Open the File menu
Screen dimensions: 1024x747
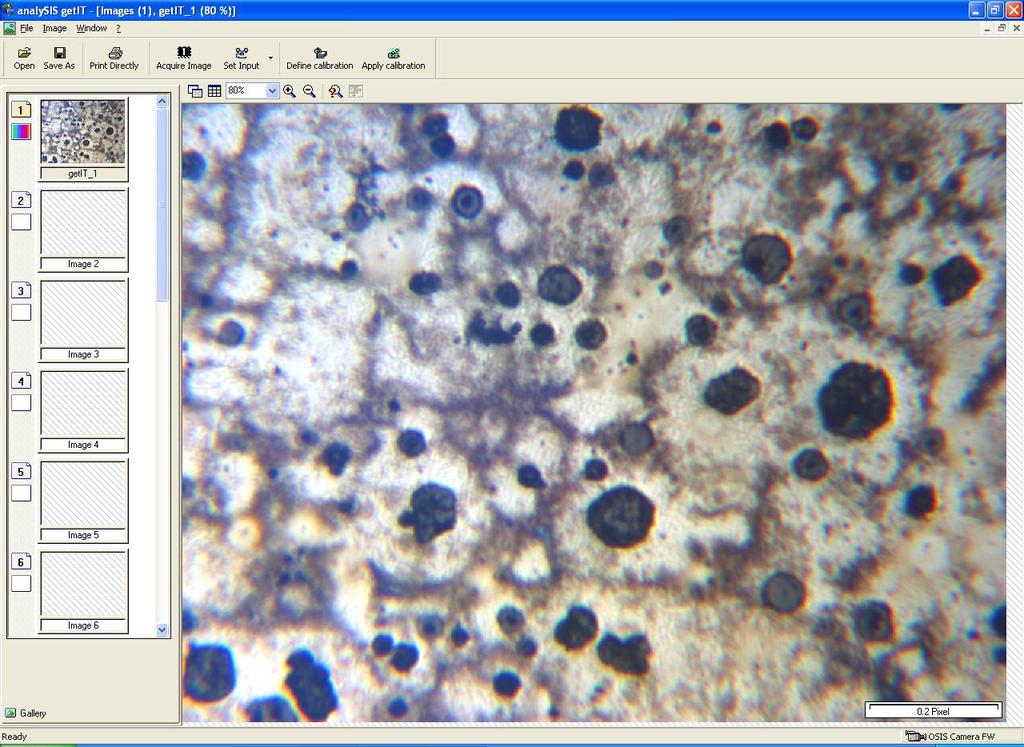point(26,28)
